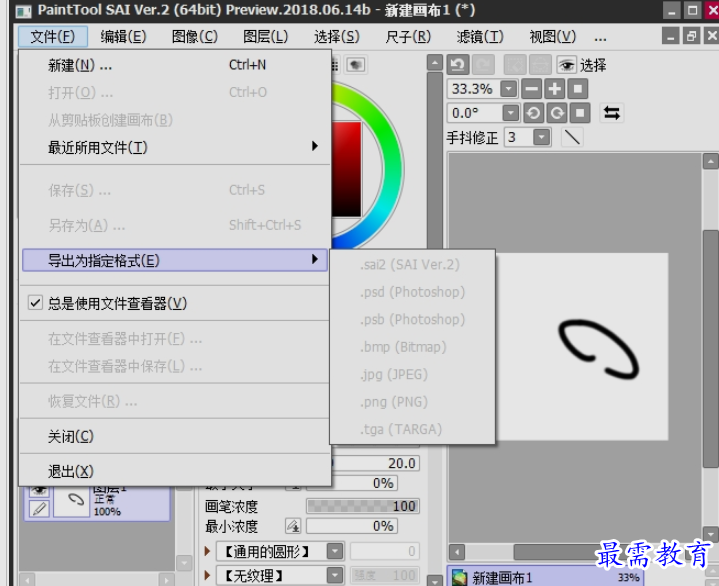This screenshot has width=719, height=586.
Task: Open the 图像(C) menu
Action: tap(195, 36)
